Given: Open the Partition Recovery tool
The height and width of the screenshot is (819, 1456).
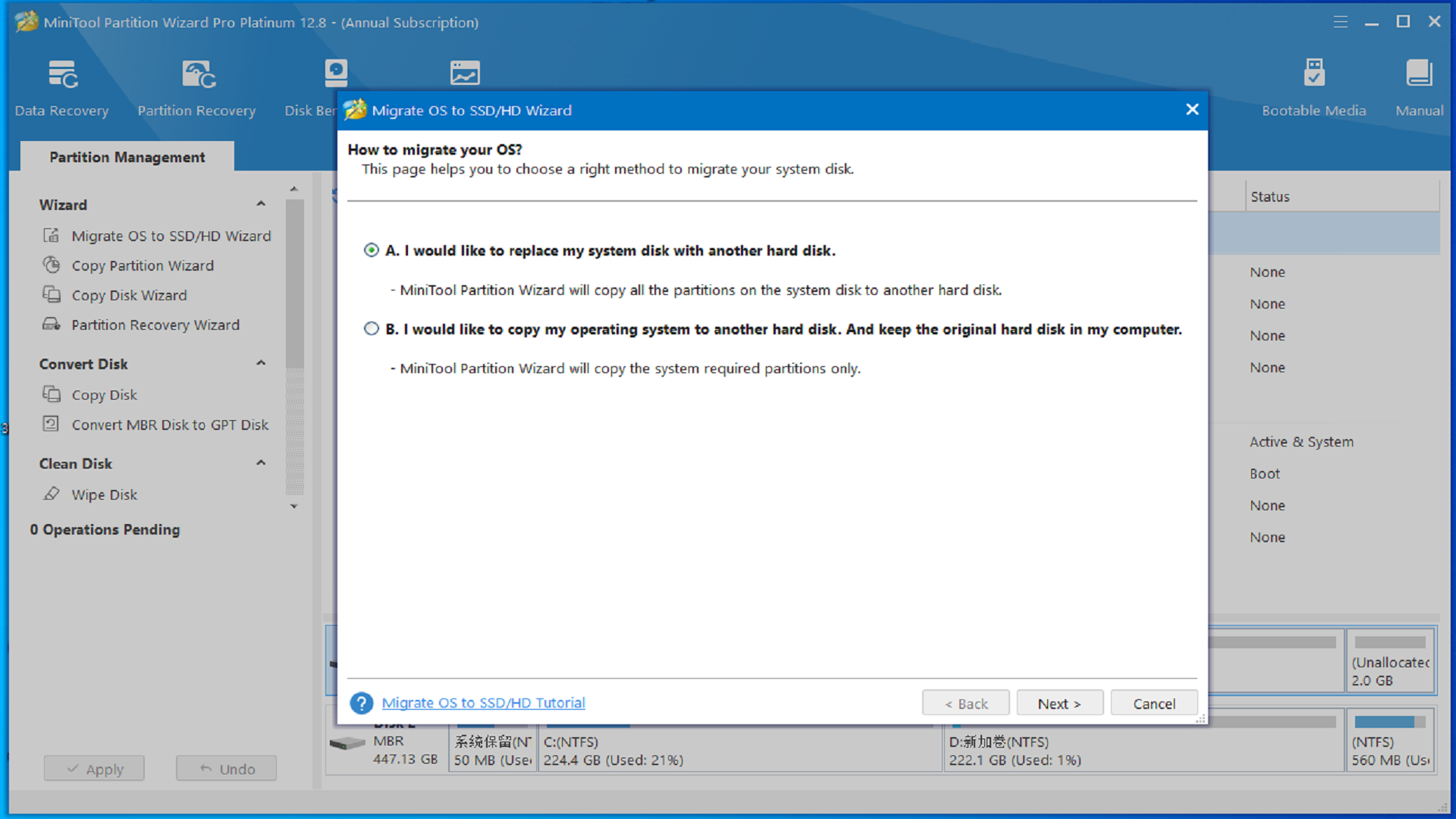Looking at the screenshot, I should pos(196,86).
